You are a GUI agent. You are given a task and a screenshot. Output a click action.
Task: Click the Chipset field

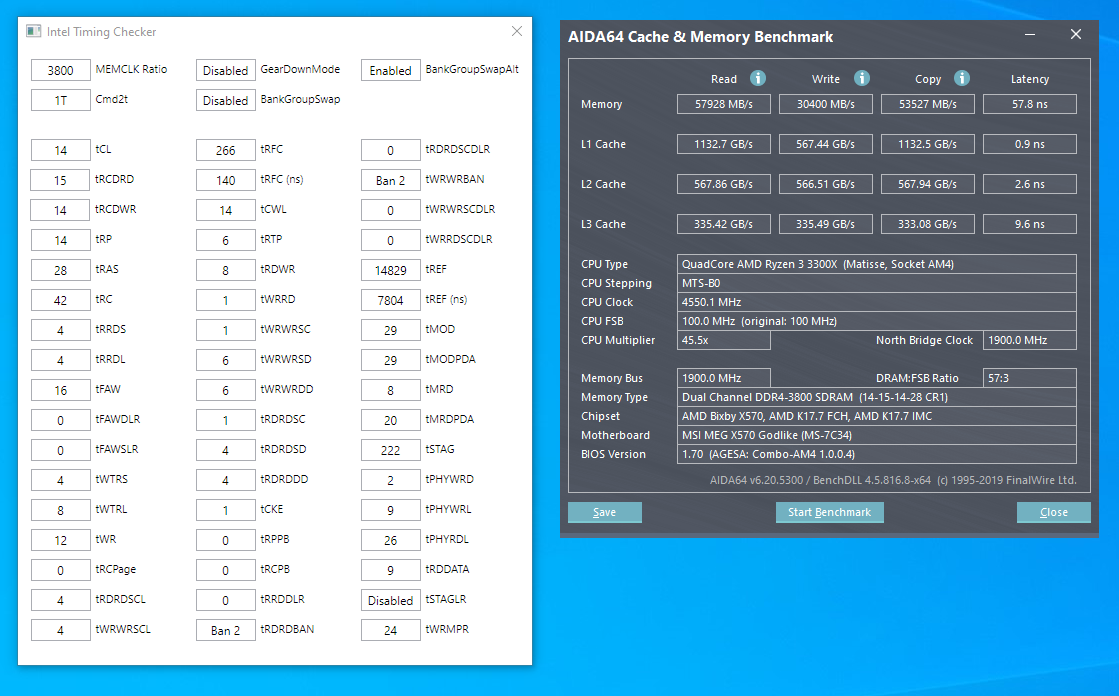[x=876, y=416]
